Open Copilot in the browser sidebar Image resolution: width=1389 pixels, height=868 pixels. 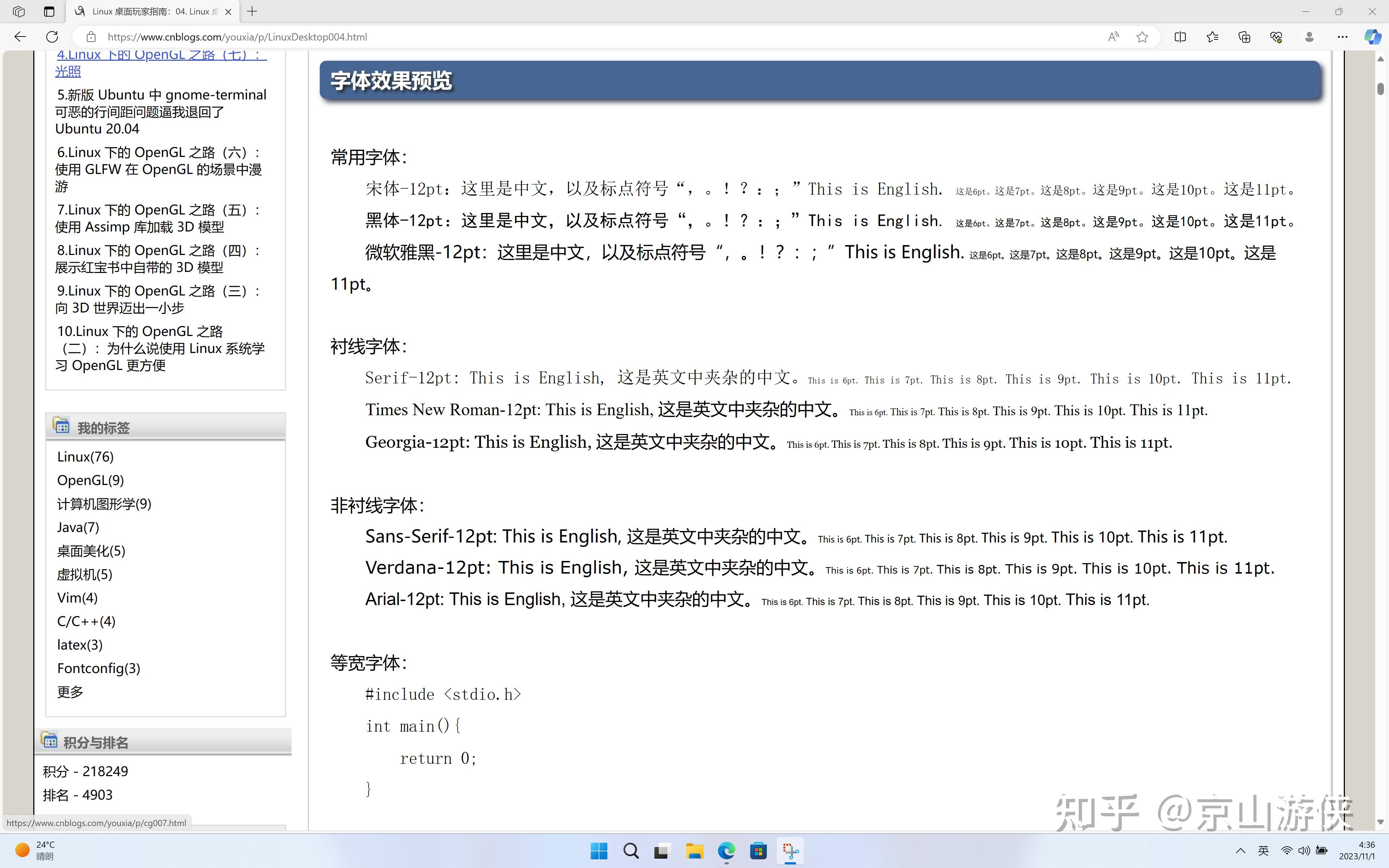pos(1372,37)
